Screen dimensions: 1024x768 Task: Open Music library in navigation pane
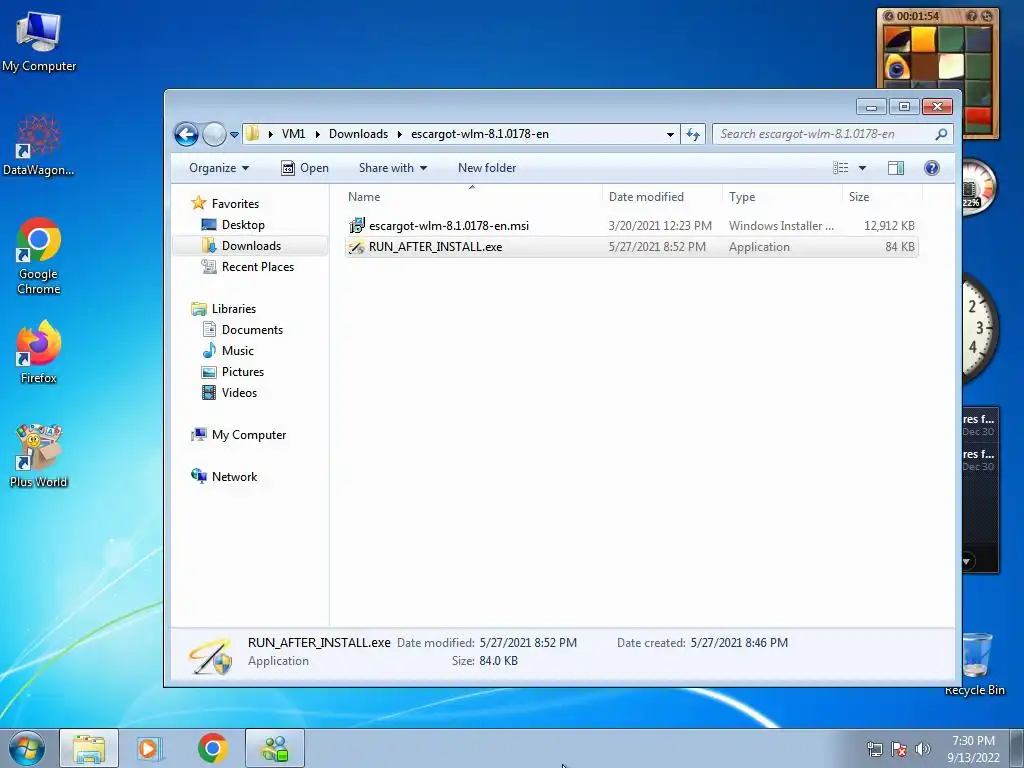[x=238, y=351]
